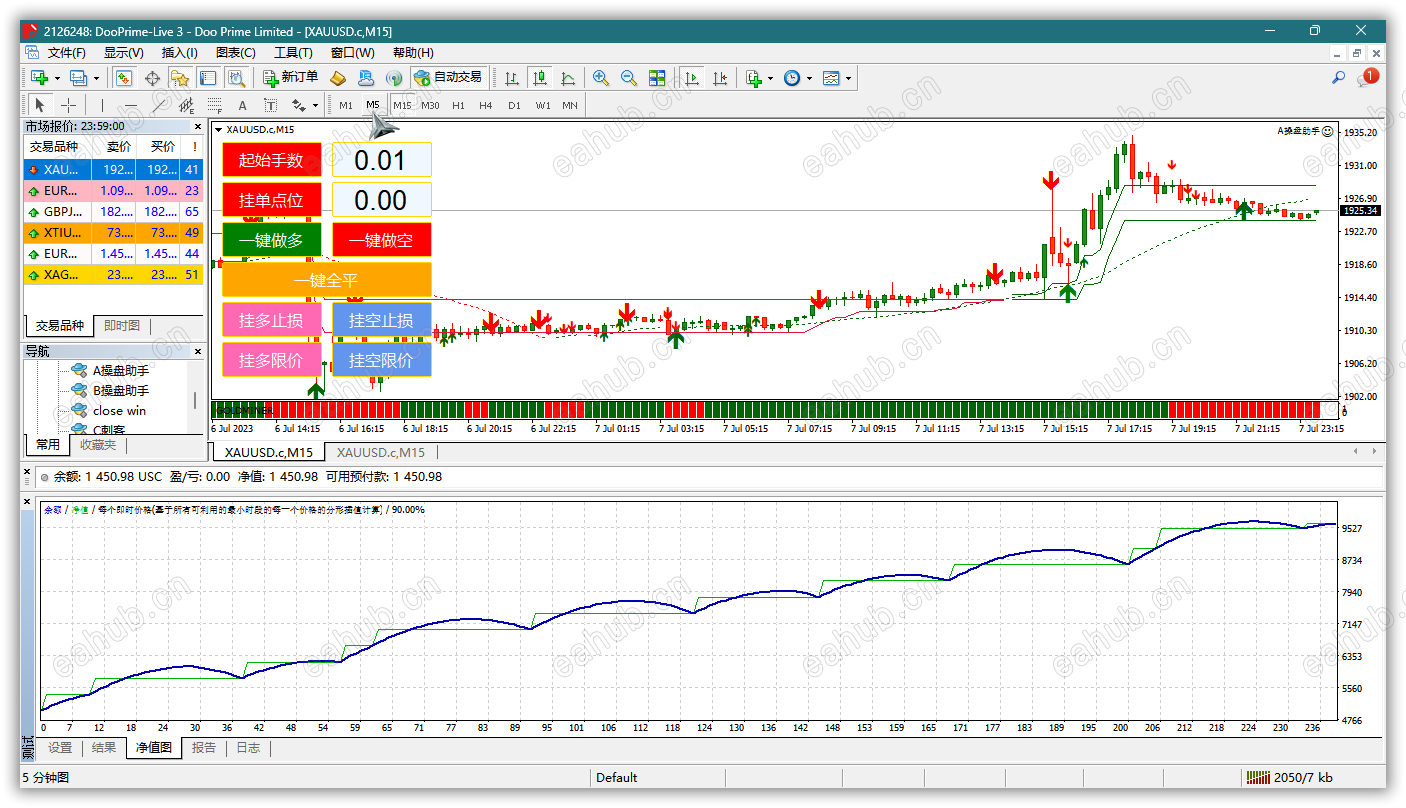Switch chart to line chart style

coord(568,77)
